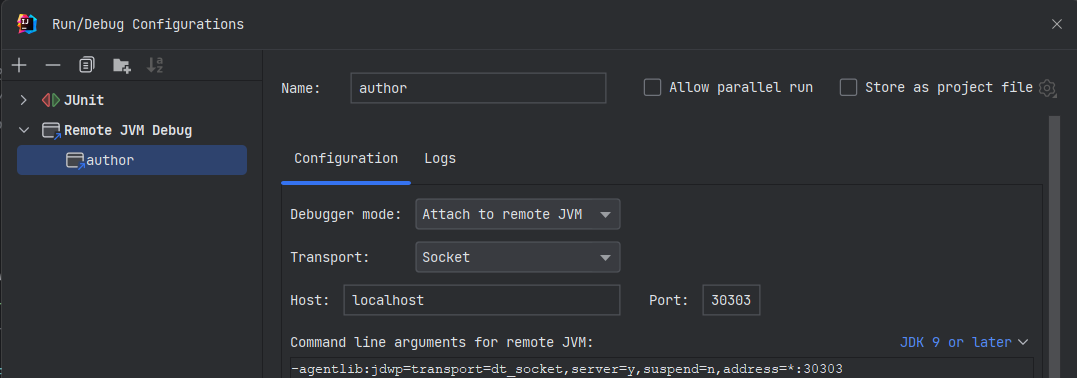
Task: Click the JUnit node icon
Action: pos(52,100)
